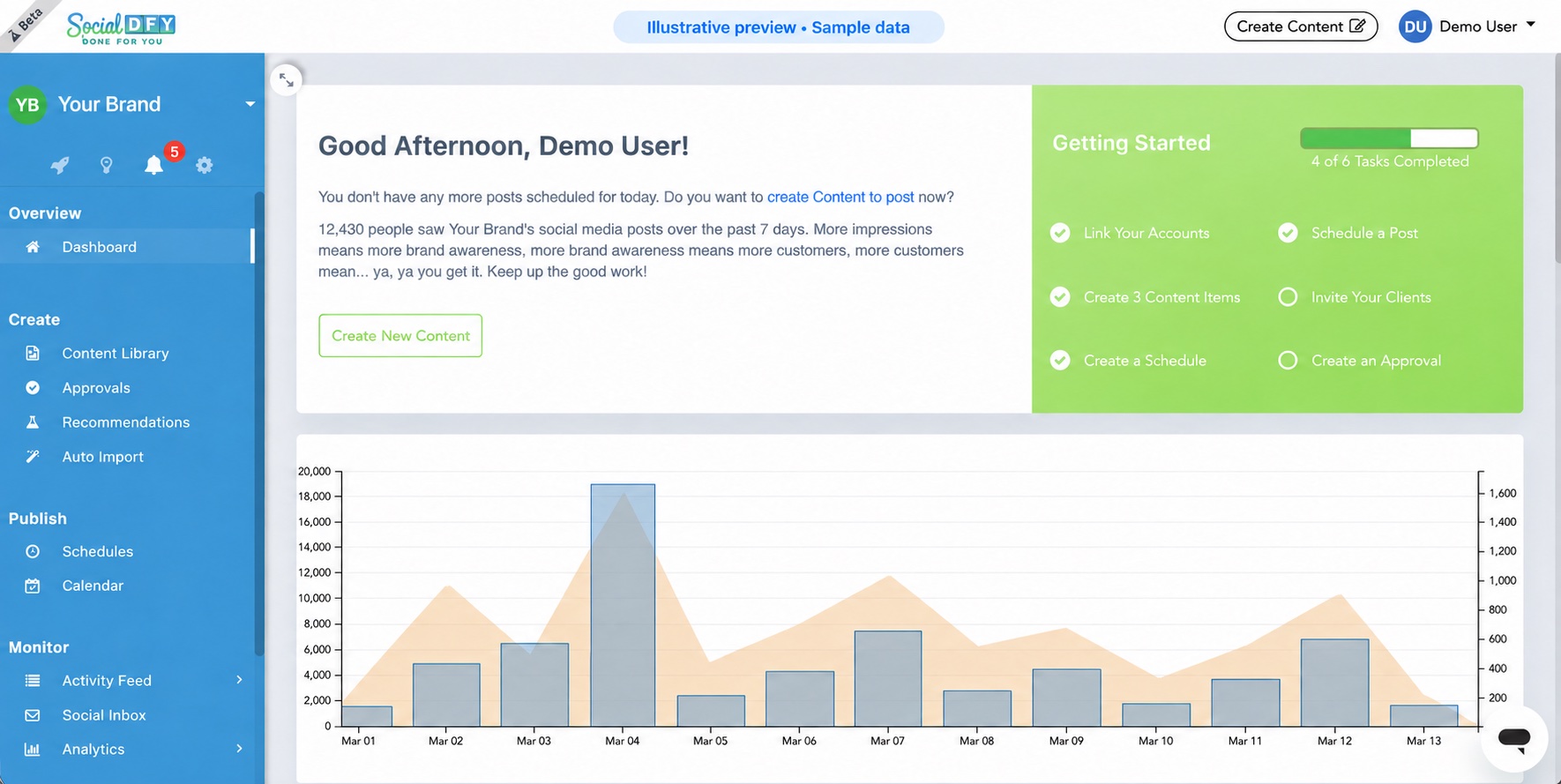Expand the Analytics submenu chevron
Viewport: 1561px width, 784px height.
(x=239, y=748)
